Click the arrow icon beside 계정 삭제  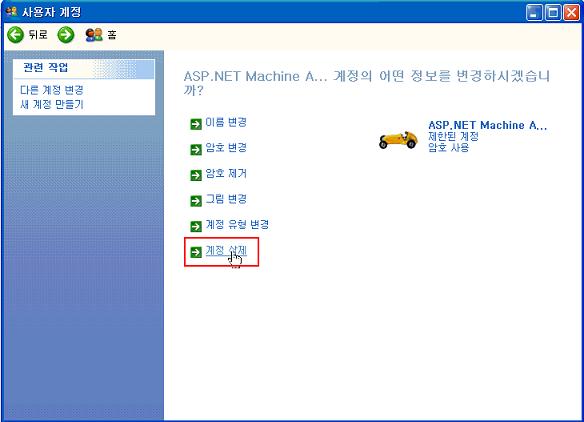tap(196, 252)
